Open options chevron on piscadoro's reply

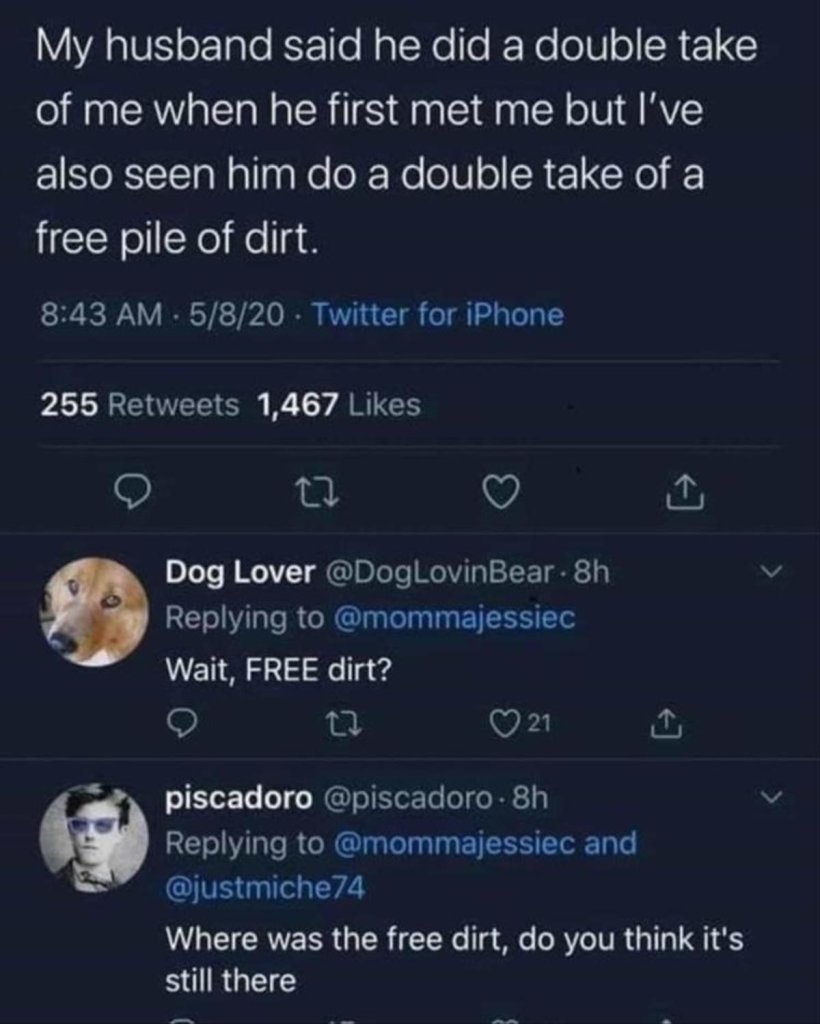click(769, 798)
